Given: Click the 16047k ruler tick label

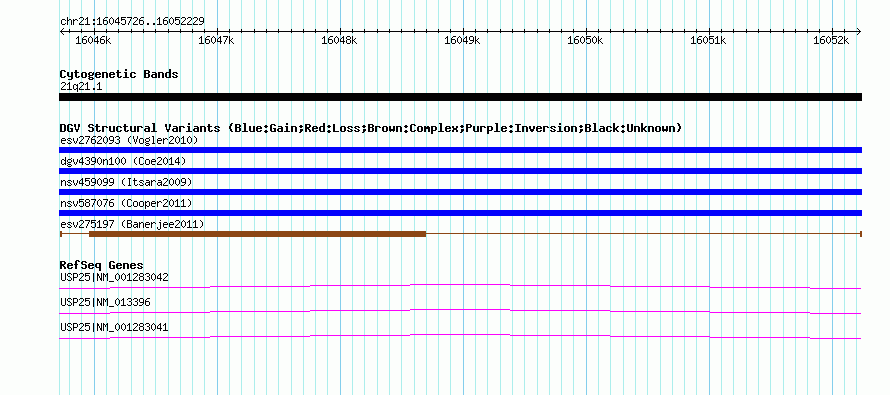Looking at the screenshot, I should (x=216, y=41).
